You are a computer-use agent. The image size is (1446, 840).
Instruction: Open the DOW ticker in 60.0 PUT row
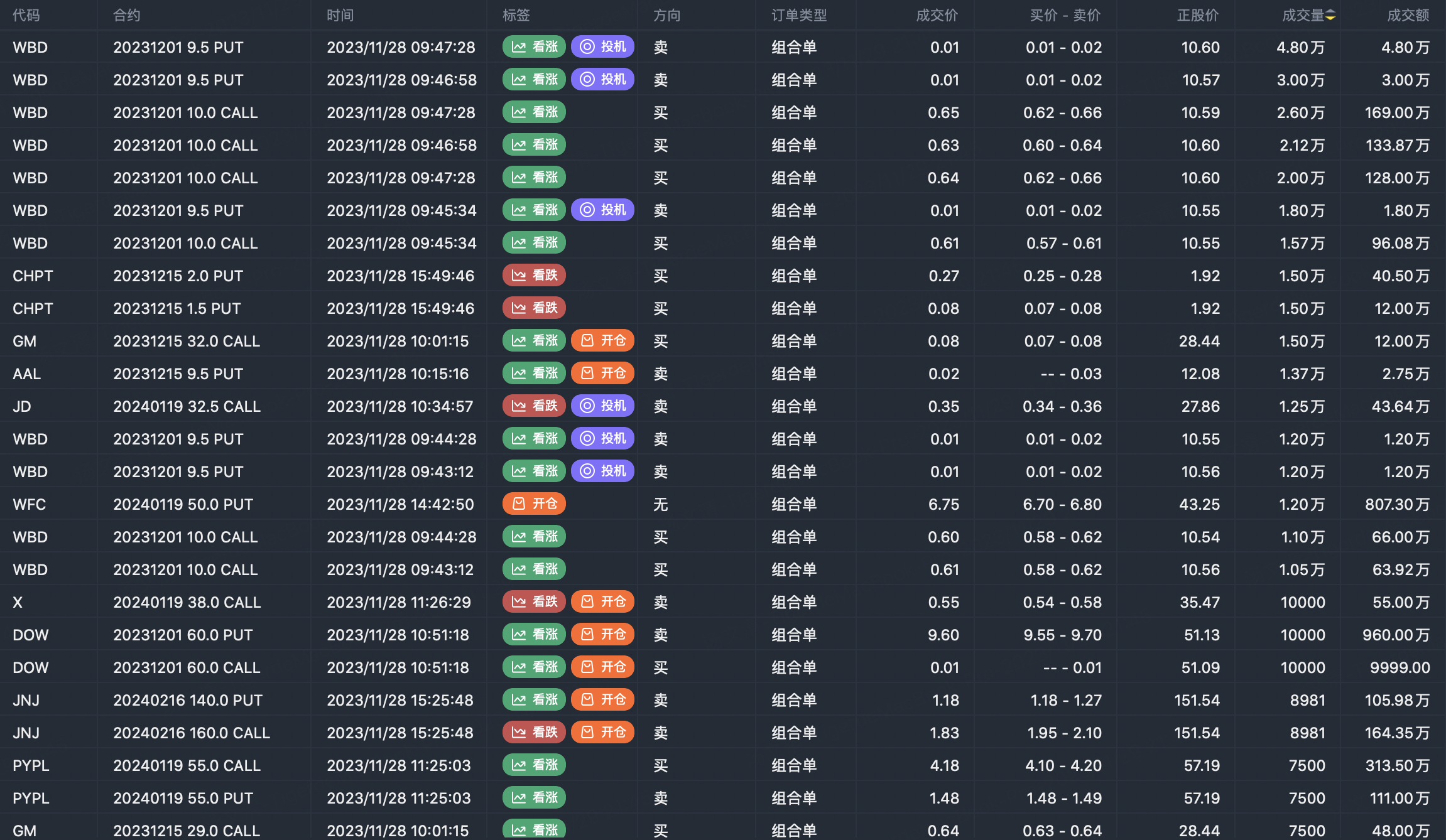click(30, 635)
